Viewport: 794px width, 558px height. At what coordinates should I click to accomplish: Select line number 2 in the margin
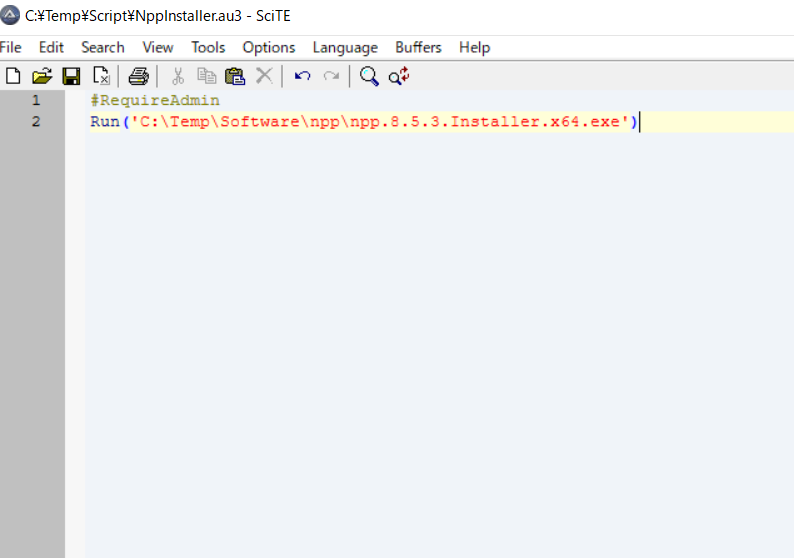[x=36, y=122]
